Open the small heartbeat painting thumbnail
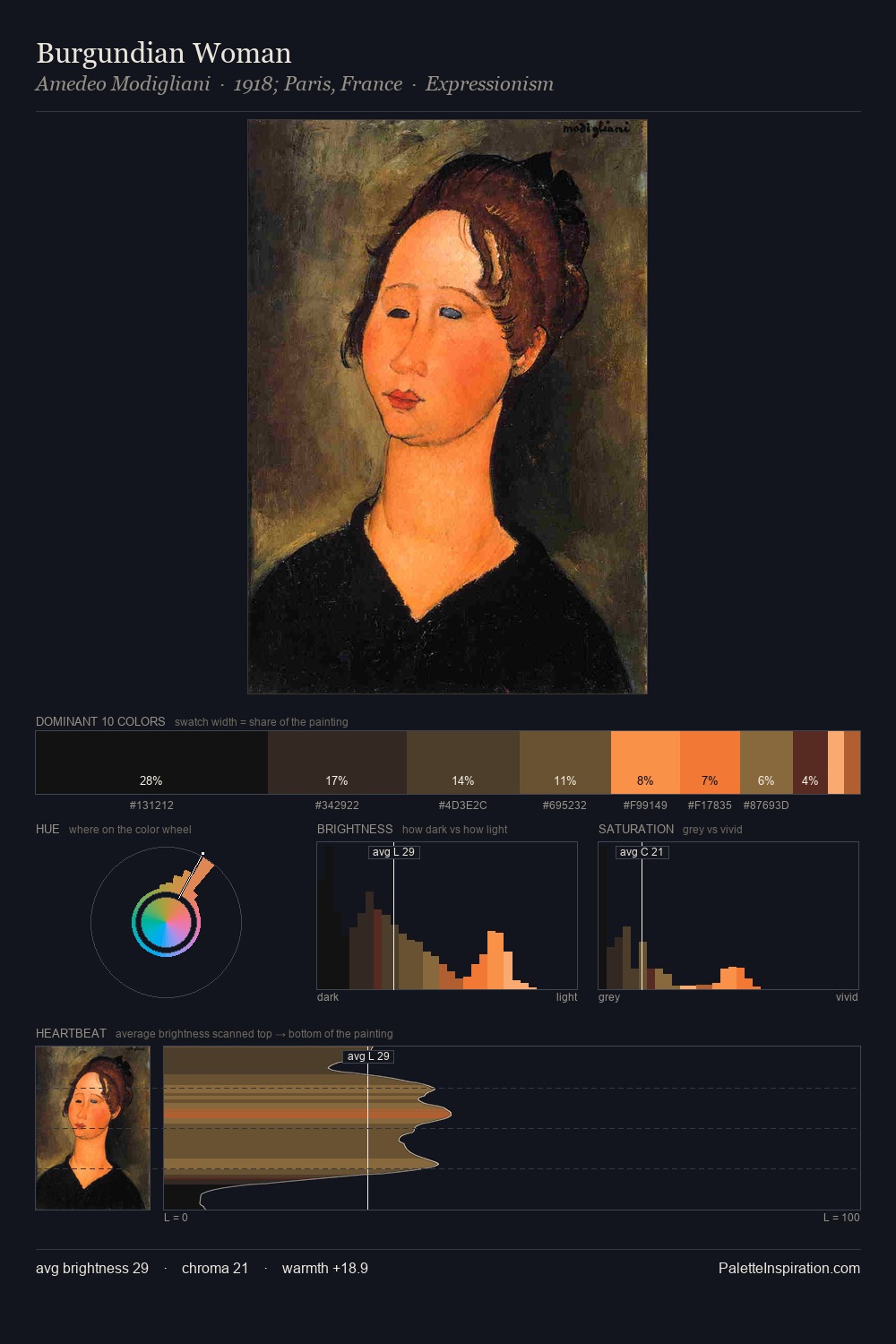The image size is (896, 1344). pyautogui.click(x=92, y=1128)
